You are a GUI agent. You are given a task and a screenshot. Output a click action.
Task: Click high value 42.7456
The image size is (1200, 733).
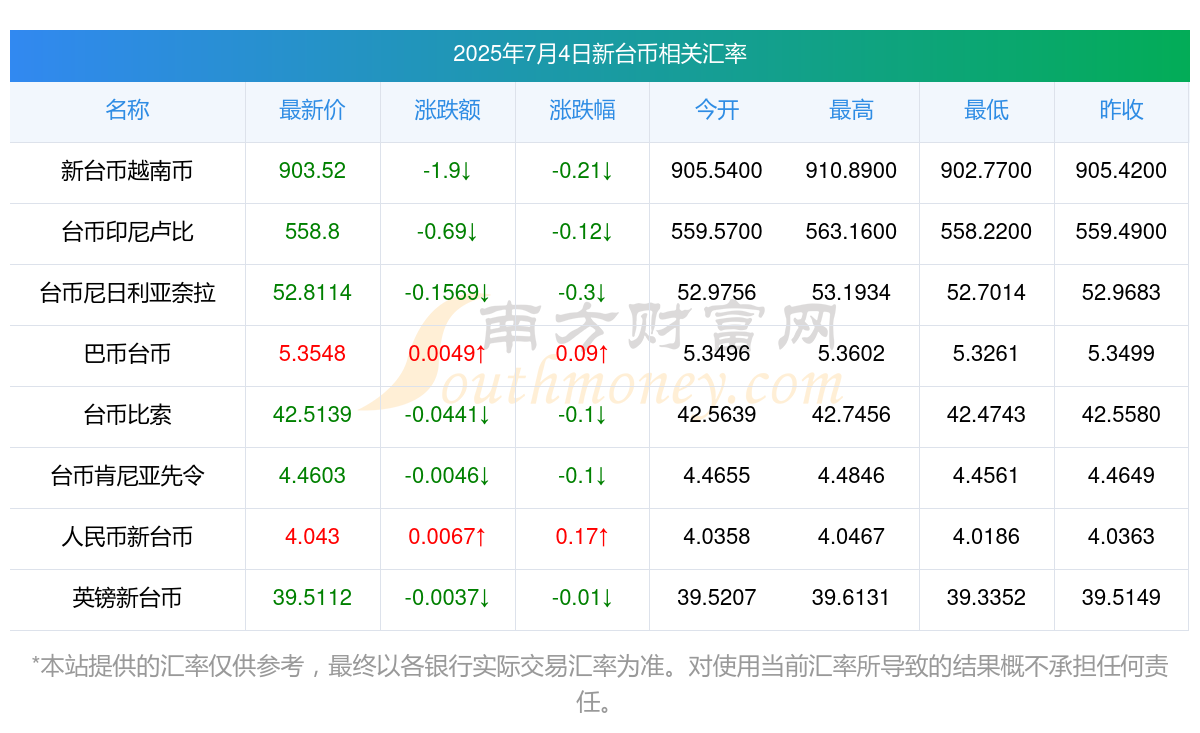click(851, 415)
